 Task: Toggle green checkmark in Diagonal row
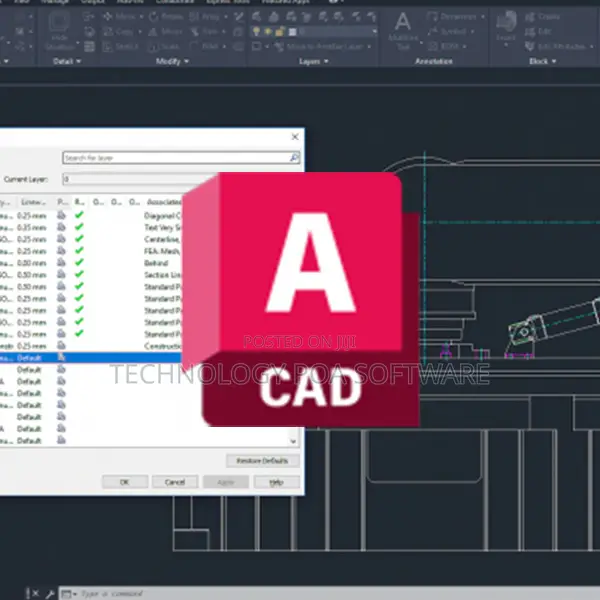click(x=79, y=215)
